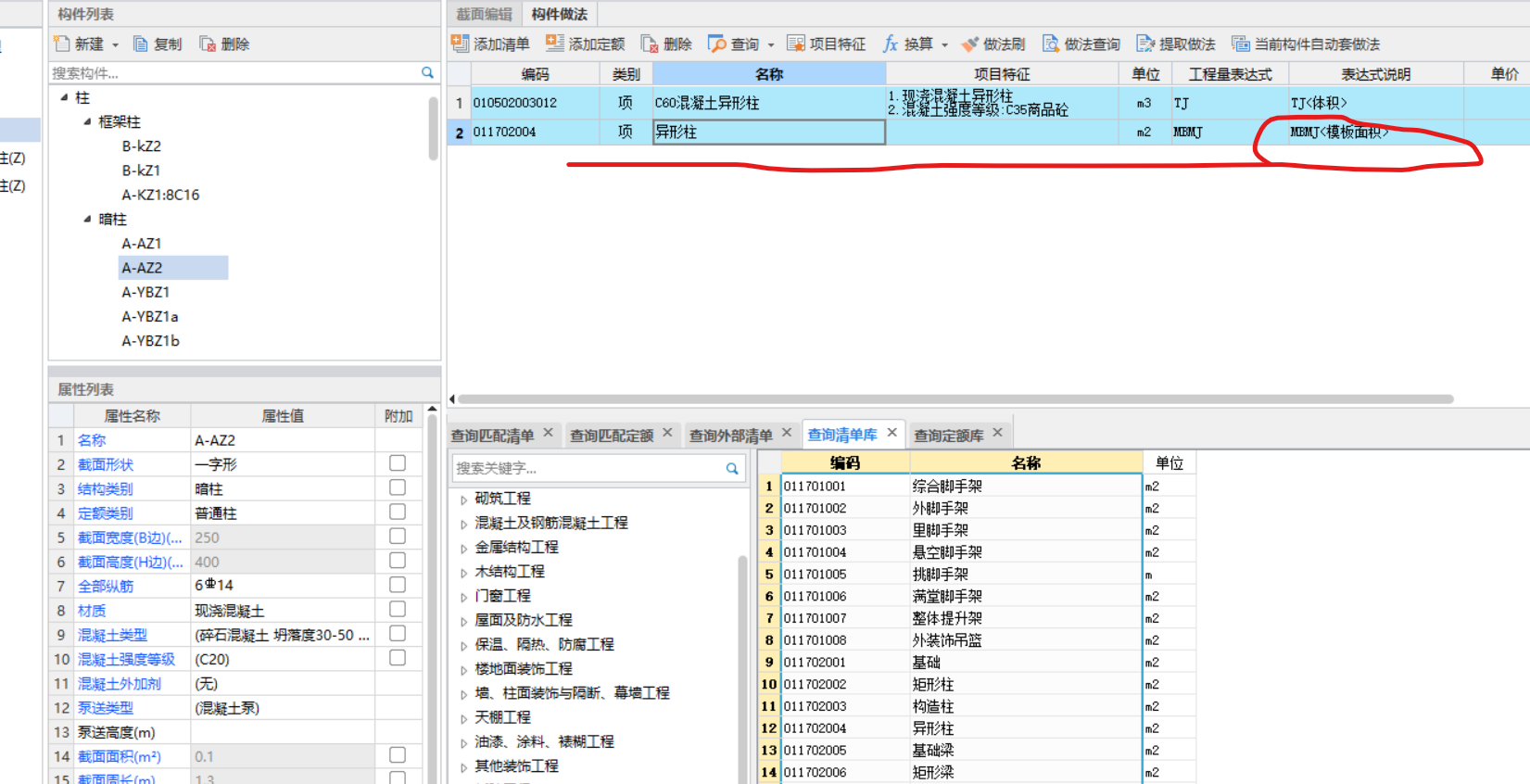Close the 查询匹配定额 tab
Viewport: 1530px width, 784px height.
pos(667,433)
